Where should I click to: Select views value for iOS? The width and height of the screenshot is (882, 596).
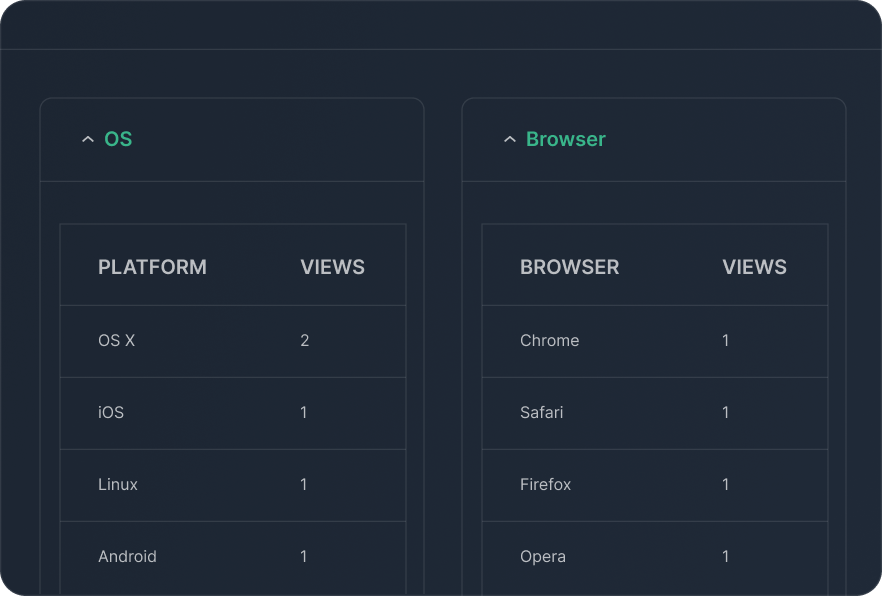click(x=304, y=412)
